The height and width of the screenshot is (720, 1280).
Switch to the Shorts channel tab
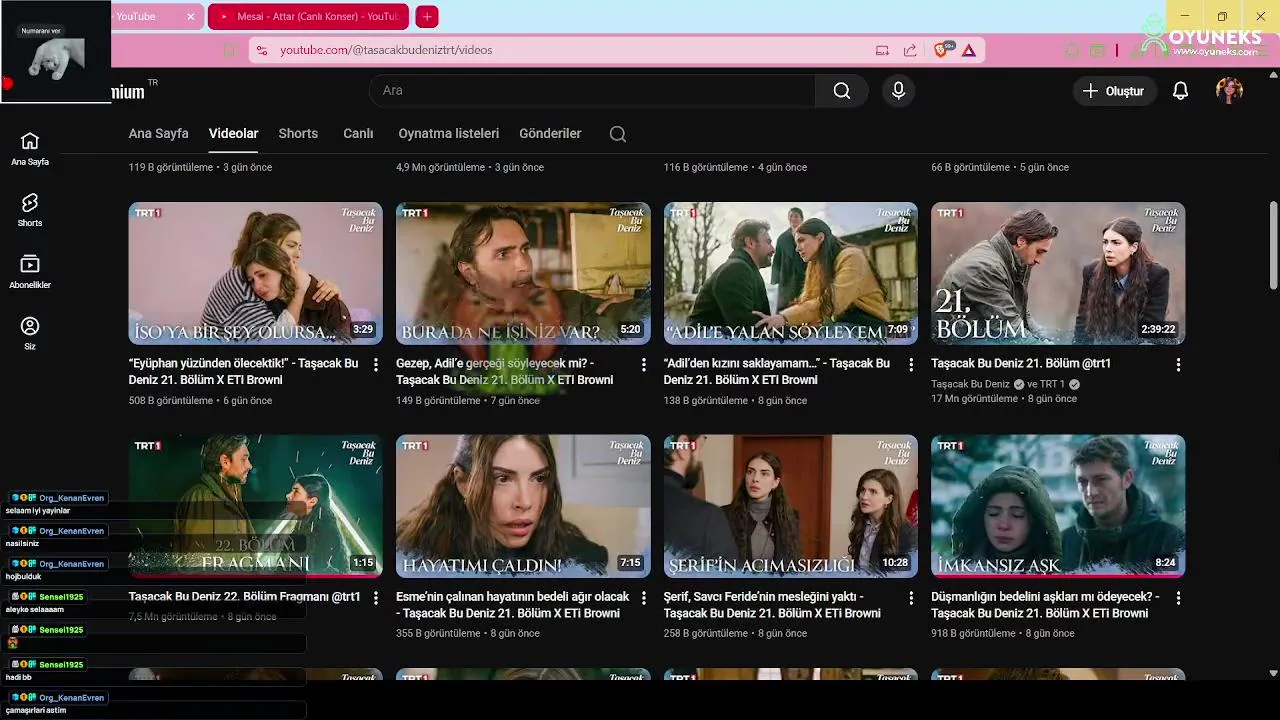tap(298, 134)
